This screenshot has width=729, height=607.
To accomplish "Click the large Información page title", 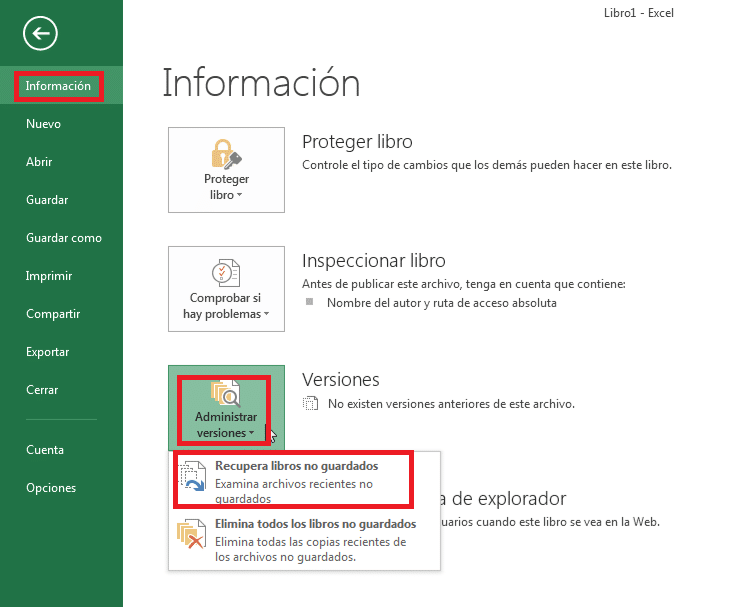I will (261, 83).
